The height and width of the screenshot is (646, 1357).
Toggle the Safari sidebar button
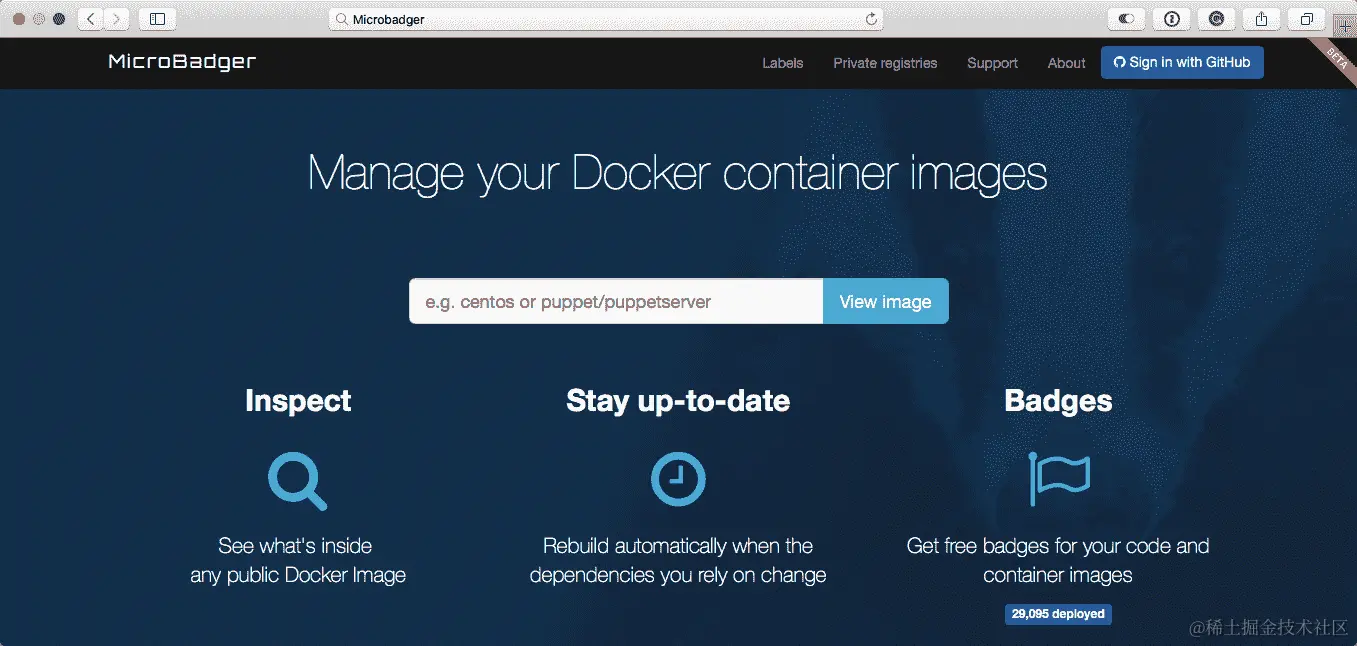point(157,19)
